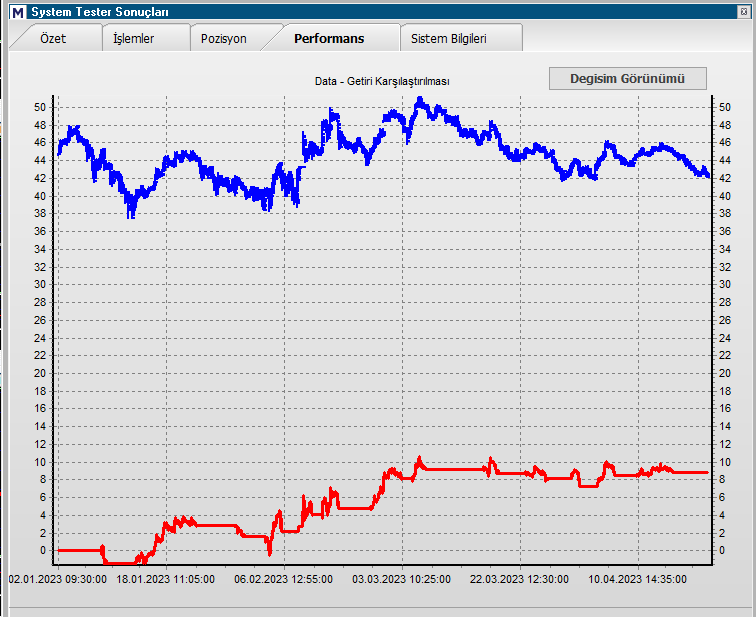This screenshot has height=617, width=756.
Task: Click the date label 22.03.2023 12:30:00
Action: coord(519,579)
